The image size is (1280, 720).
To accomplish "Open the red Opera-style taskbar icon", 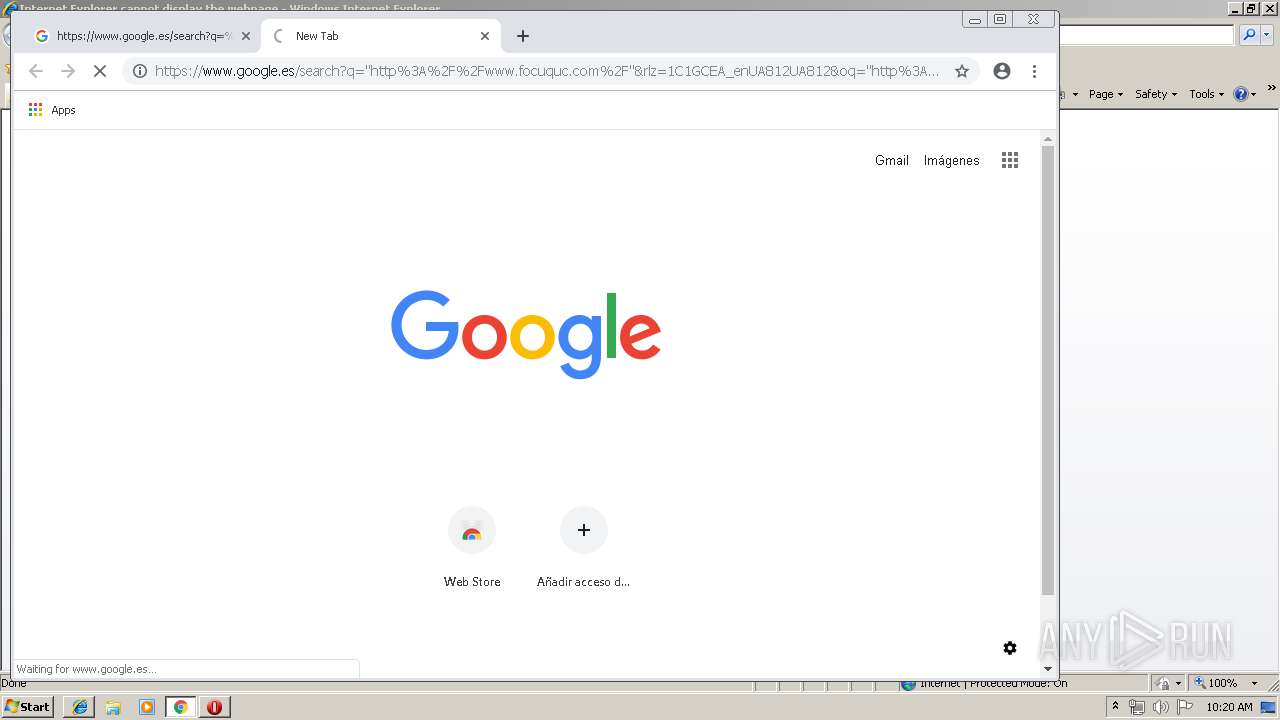I will click(x=215, y=707).
